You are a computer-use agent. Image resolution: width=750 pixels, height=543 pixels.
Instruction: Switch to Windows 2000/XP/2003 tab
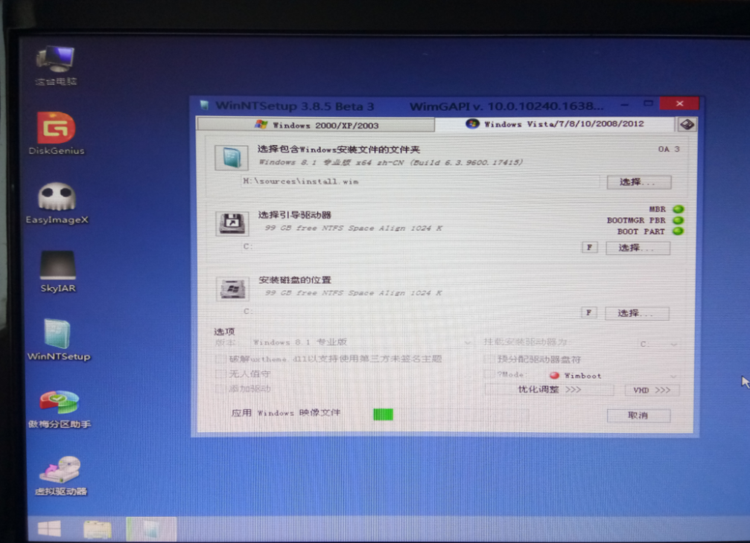coord(316,125)
